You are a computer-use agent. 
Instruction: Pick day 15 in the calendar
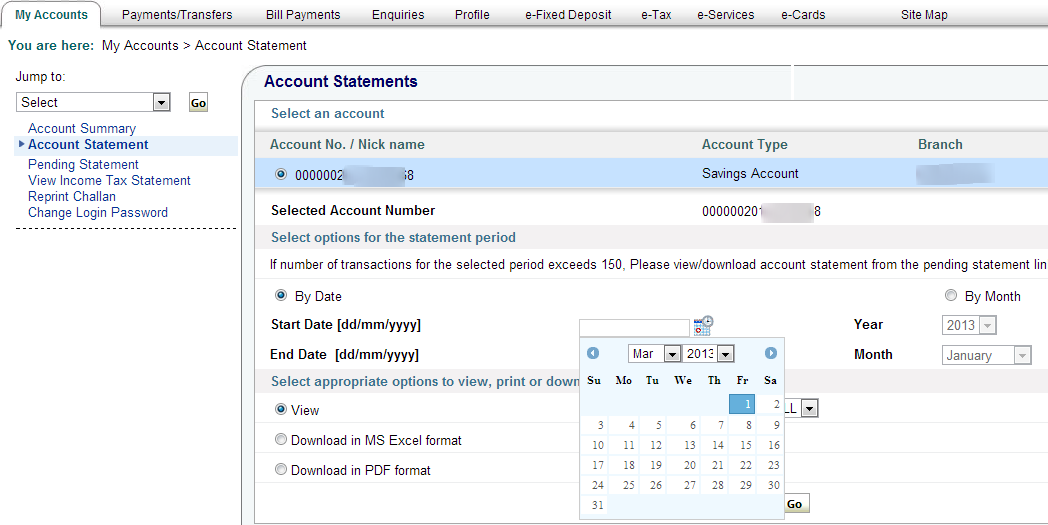(x=742, y=445)
